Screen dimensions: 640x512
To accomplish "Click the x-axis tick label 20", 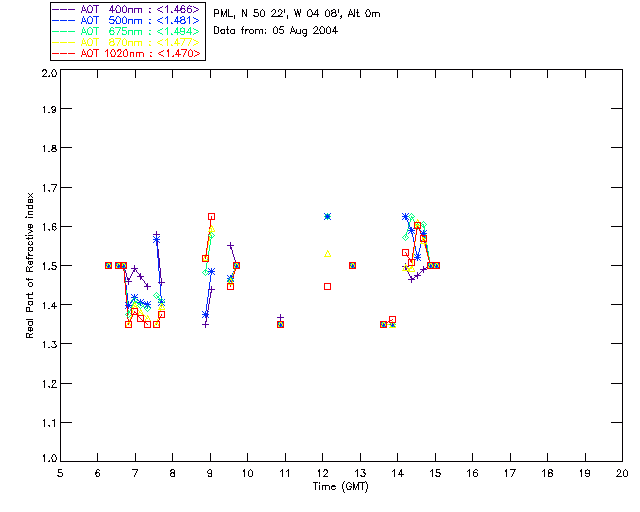I will point(622,473).
